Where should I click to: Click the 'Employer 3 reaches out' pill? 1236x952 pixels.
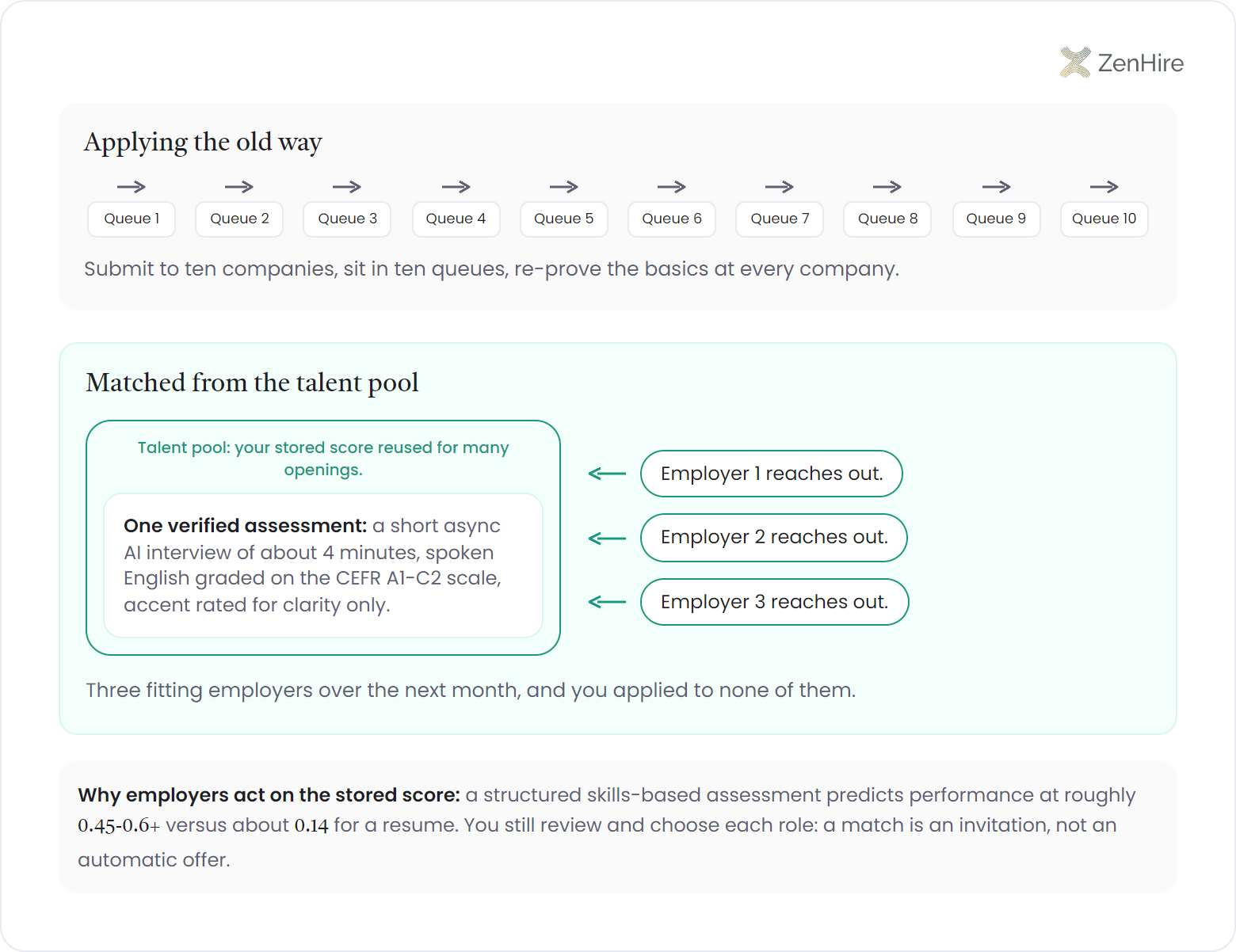coord(775,602)
